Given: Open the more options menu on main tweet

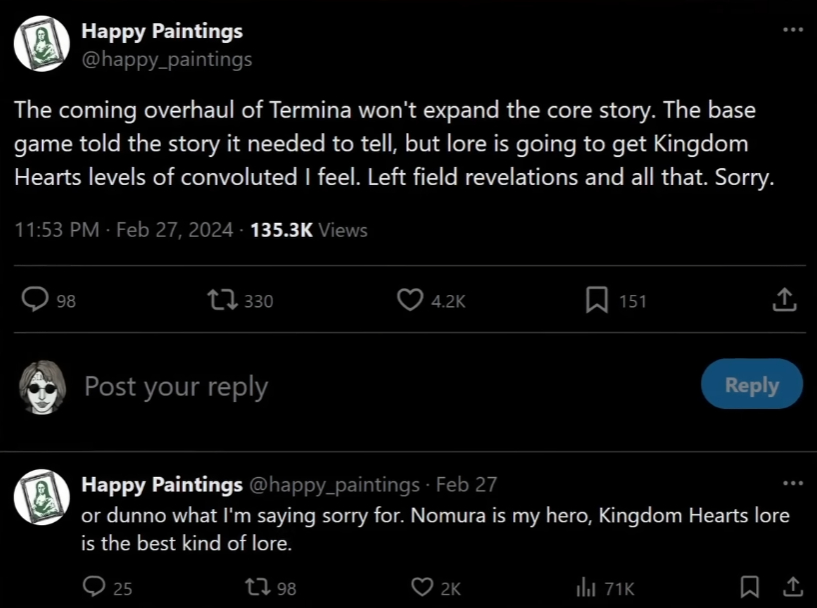Looking at the screenshot, I should (x=792, y=29).
